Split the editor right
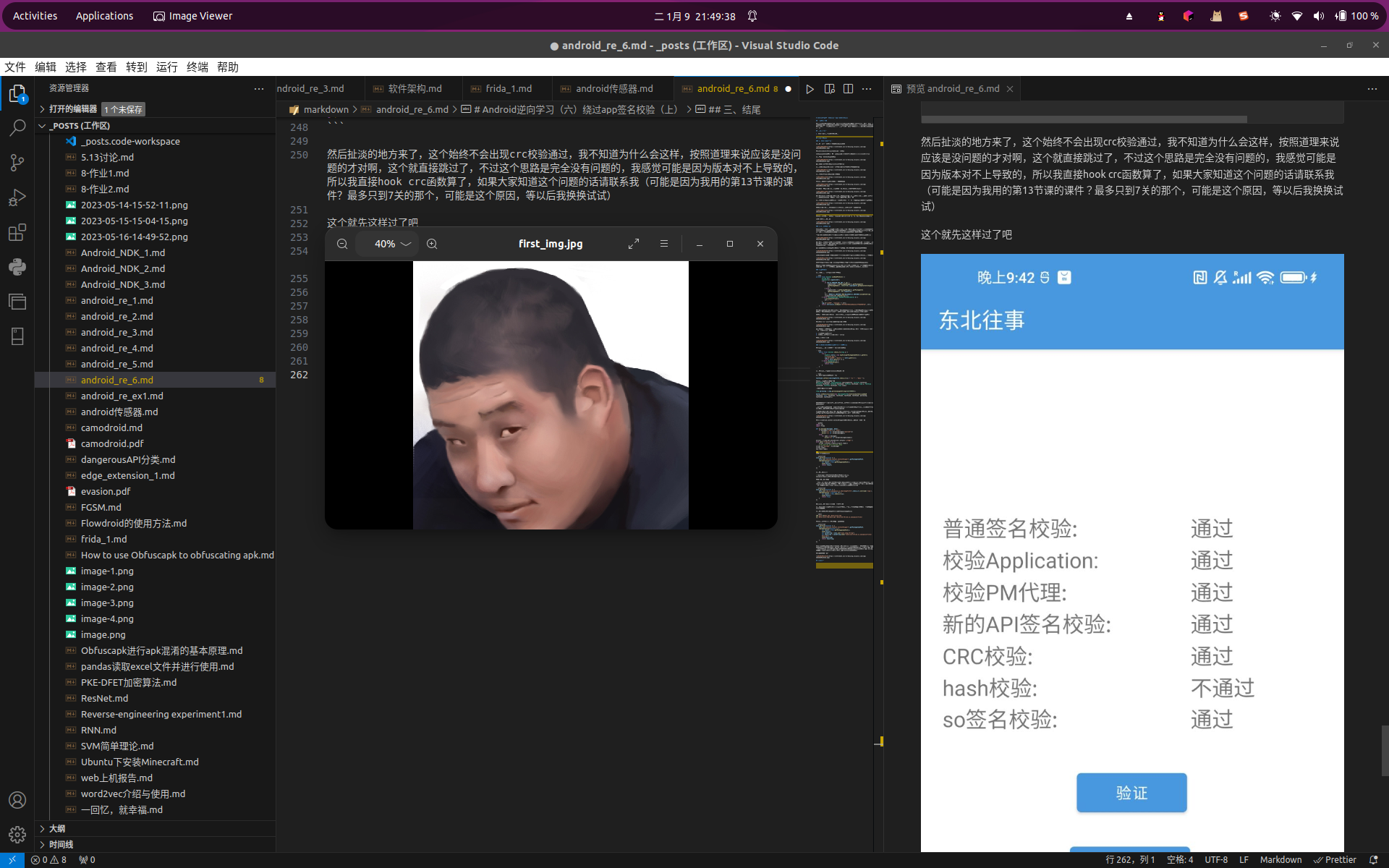1389x868 pixels. pos(848,89)
